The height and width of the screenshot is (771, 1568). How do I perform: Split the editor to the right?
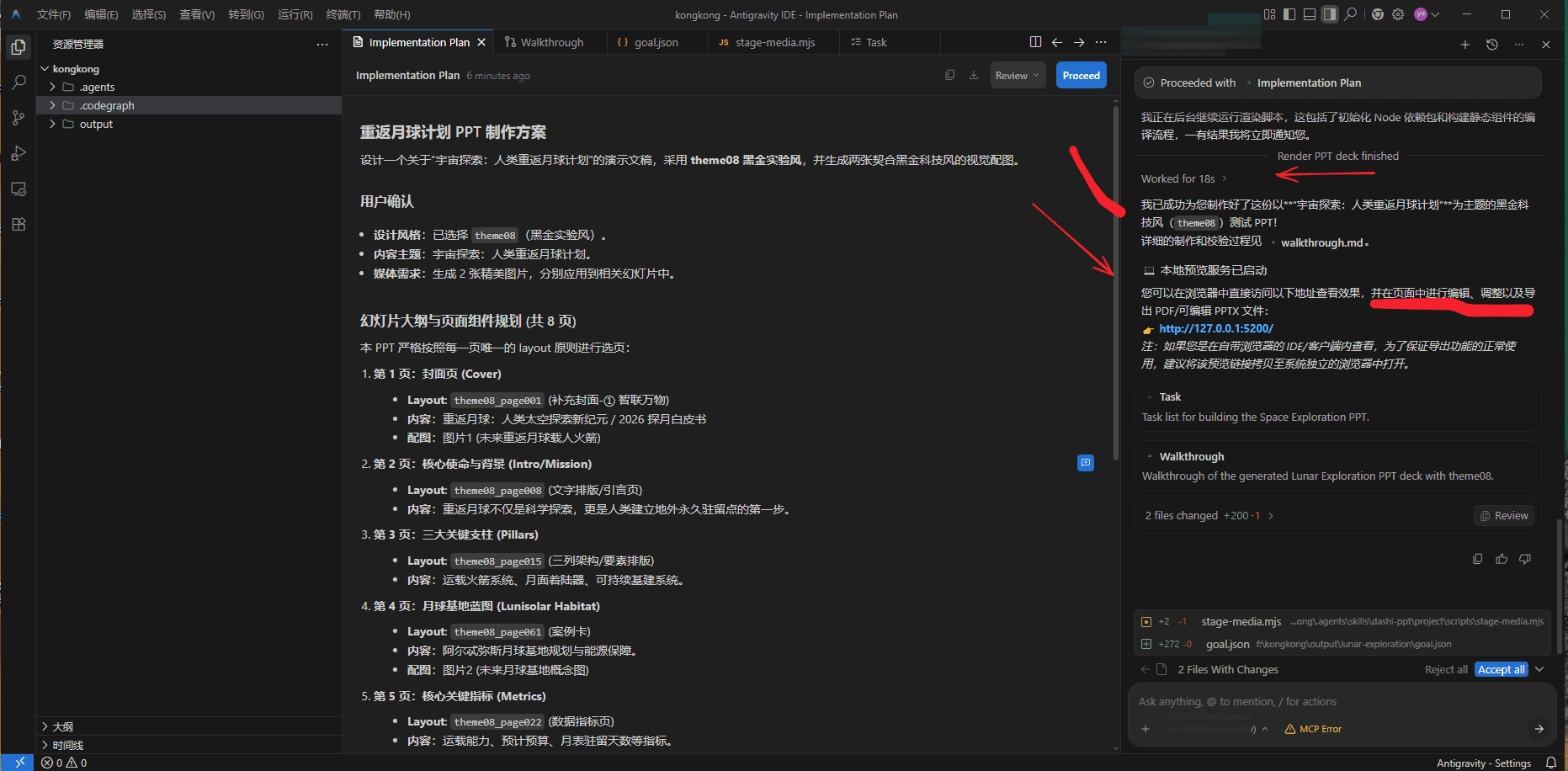click(x=1035, y=42)
